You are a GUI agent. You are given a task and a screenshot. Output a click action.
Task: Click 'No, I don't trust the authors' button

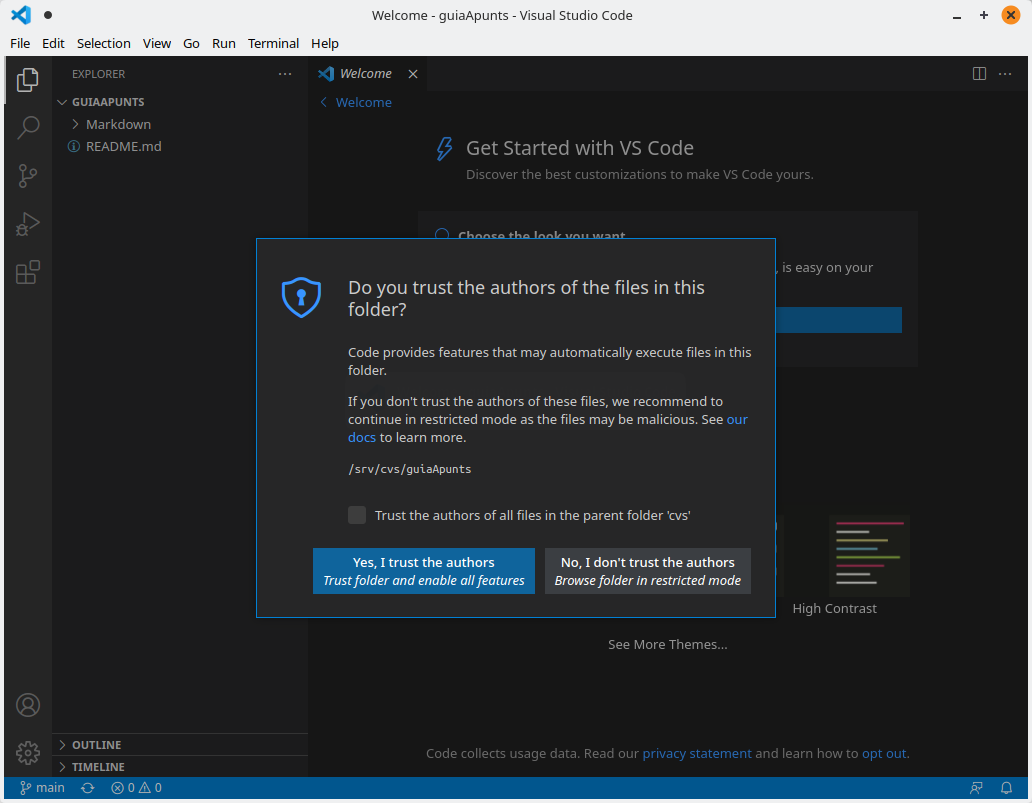tap(648, 571)
